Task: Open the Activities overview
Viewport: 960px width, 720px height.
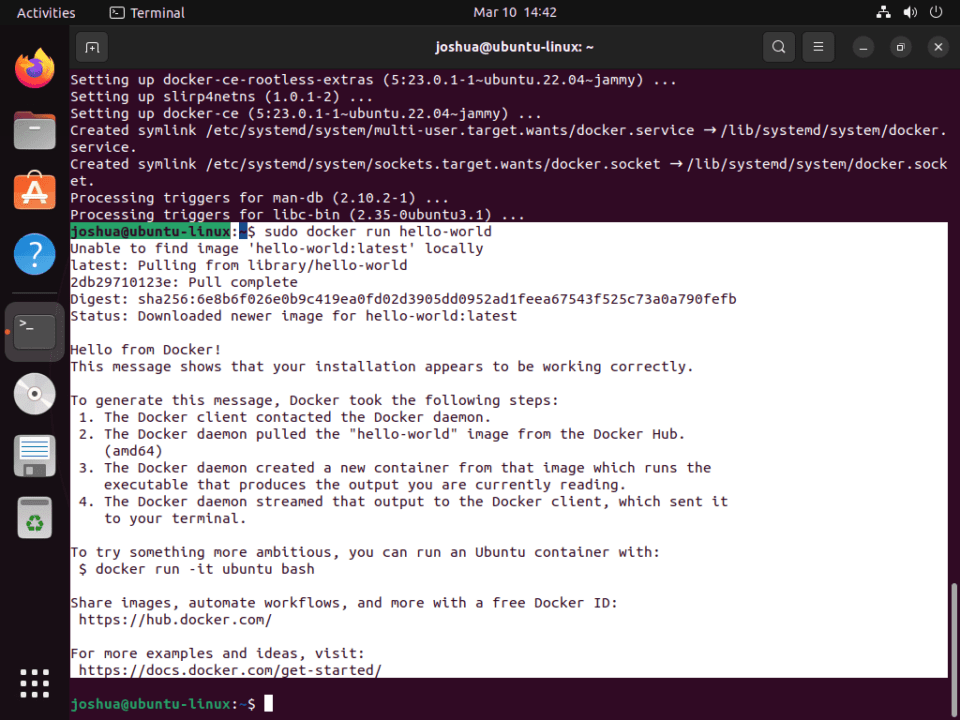Action: click(46, 13)
